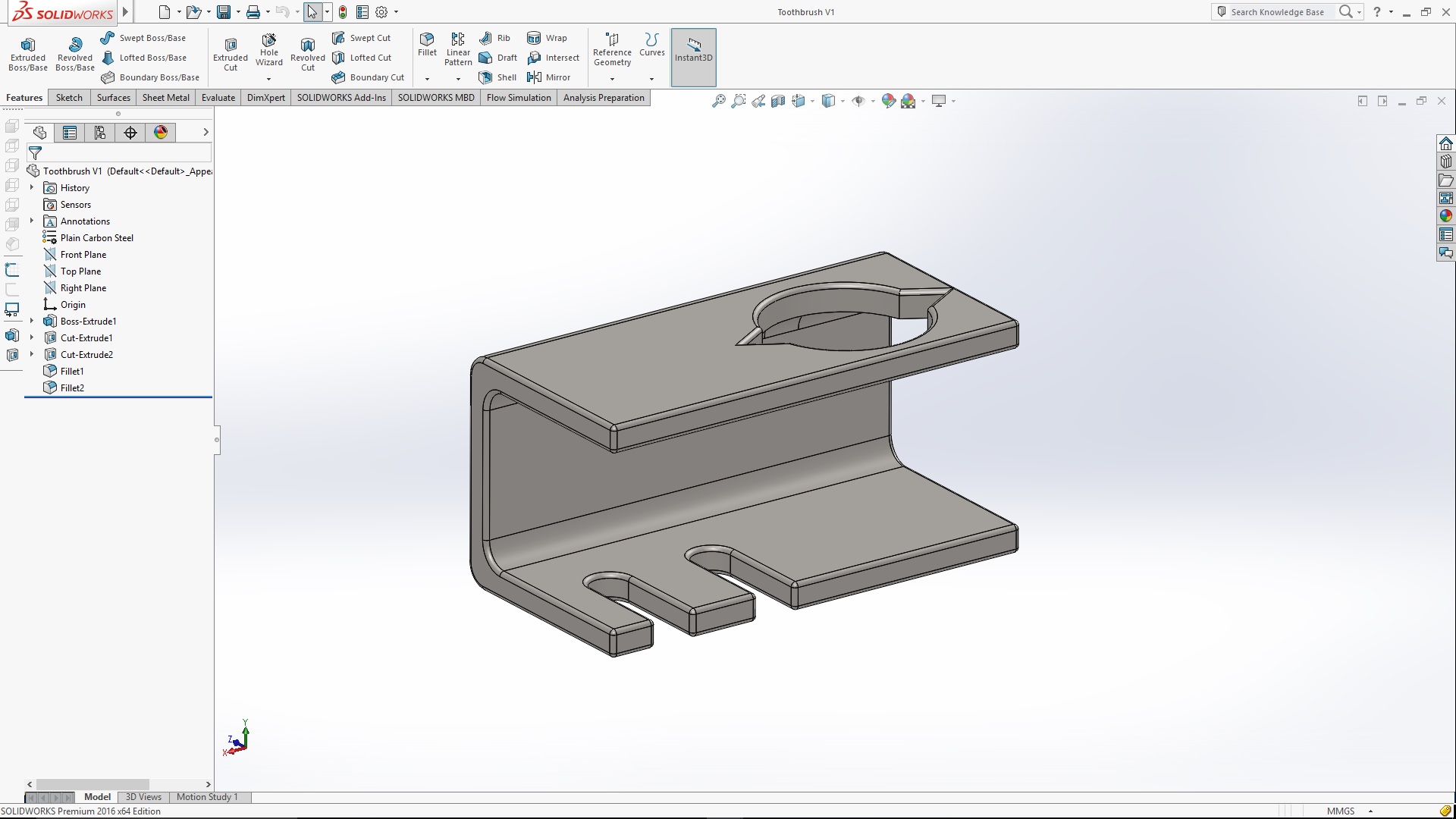1456x819 pixels.
Task: Open SOLIDWORKS Resources in task pane
Action: click(1446, 143)
